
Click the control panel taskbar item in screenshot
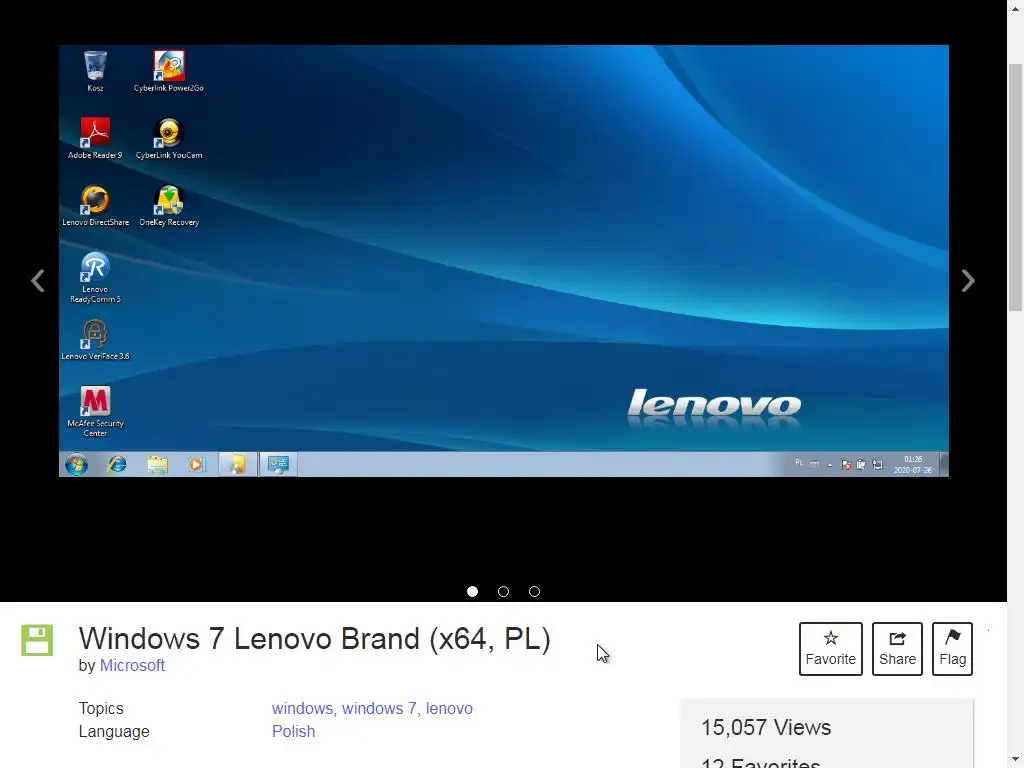(x=278, y=464)
